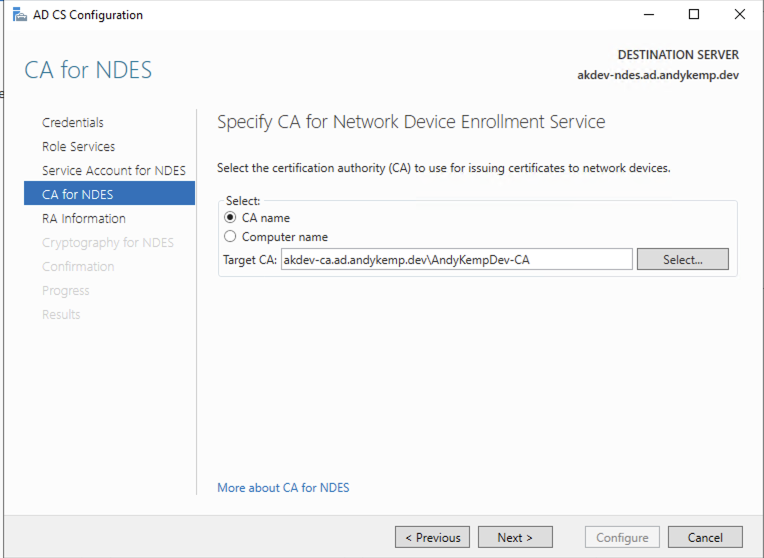This screenshot has height=558, width=764.
Task: Select CA for NDES in sidebar
Action: click(x=109, y=194)
